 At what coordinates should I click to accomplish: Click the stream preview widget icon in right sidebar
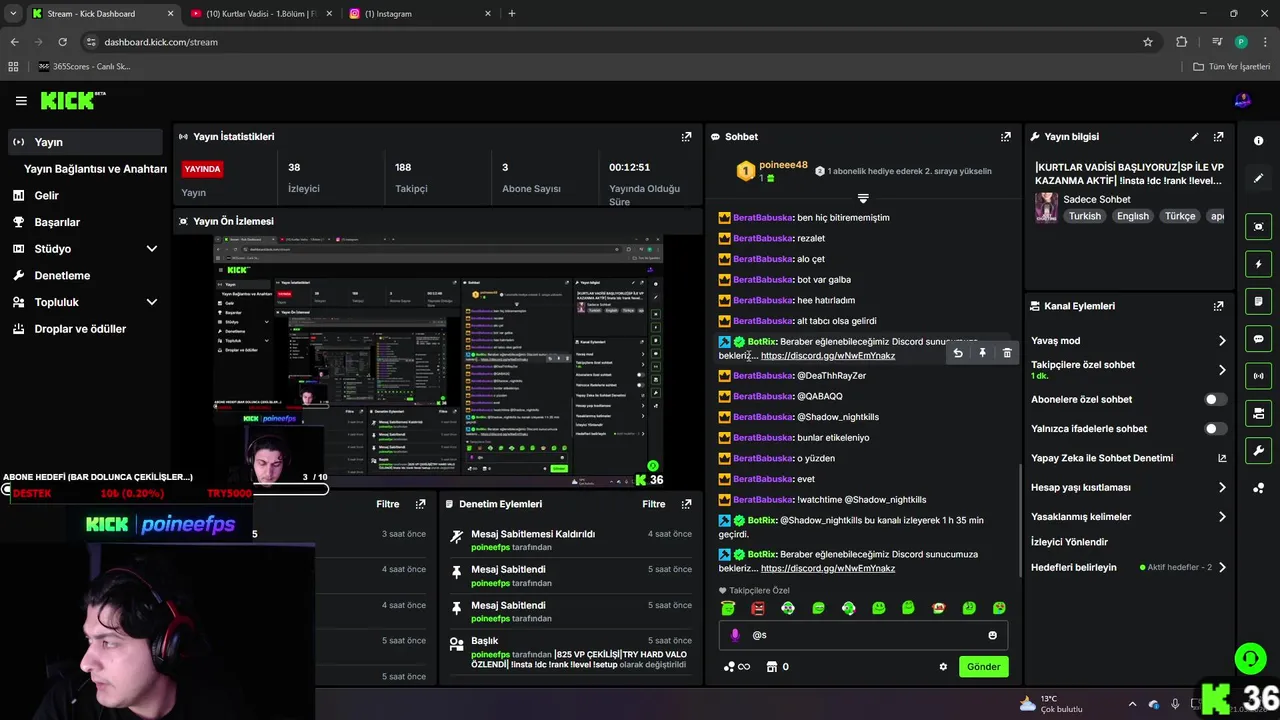click(1258, 227)
